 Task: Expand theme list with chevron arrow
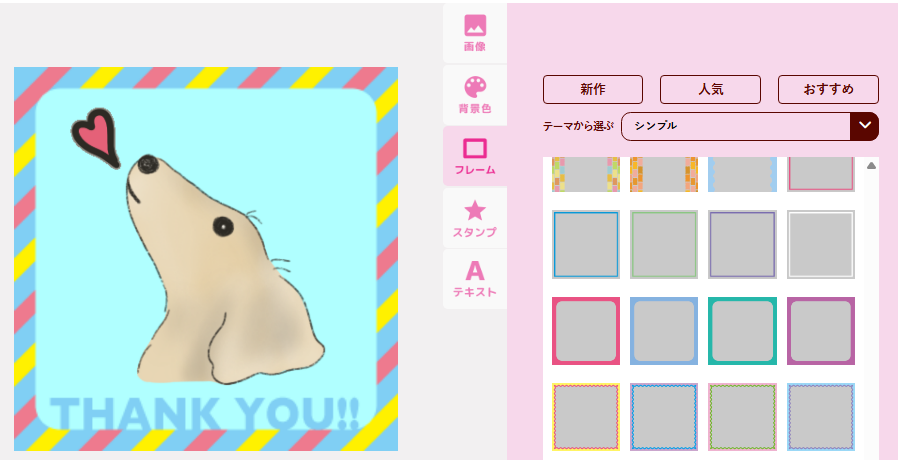click(x=864, y=126)
